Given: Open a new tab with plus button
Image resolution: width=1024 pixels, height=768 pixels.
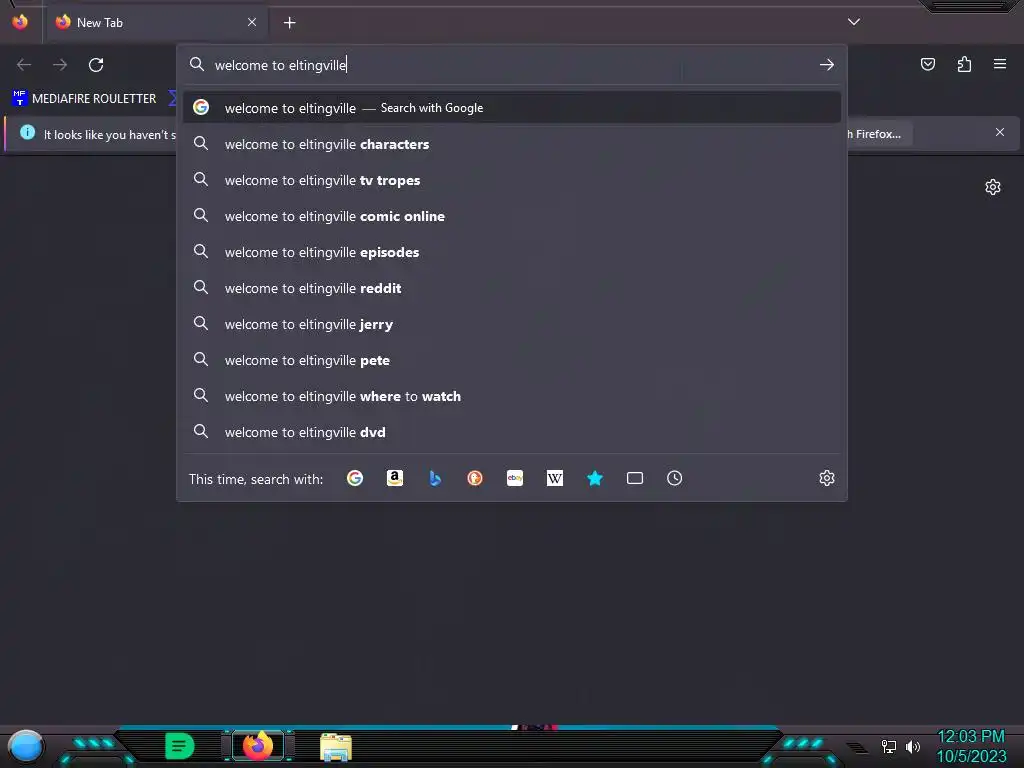Looking at the screenshot, I should point(289,23).
